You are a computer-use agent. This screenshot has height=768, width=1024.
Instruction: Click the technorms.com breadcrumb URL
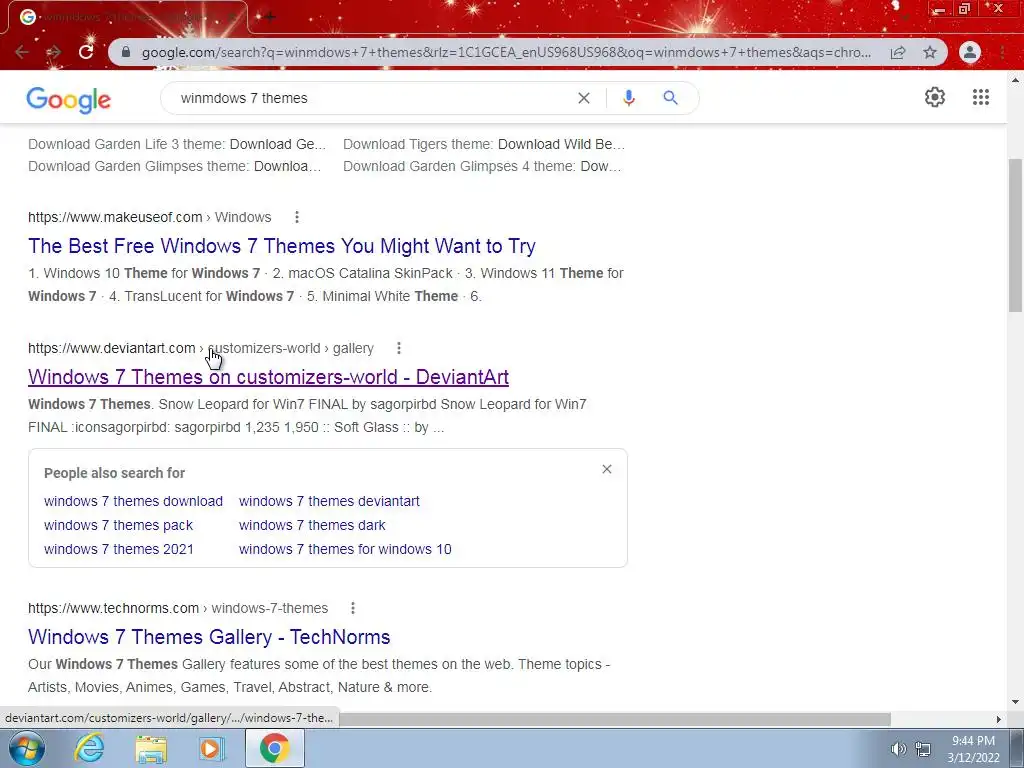click(178, 609)
